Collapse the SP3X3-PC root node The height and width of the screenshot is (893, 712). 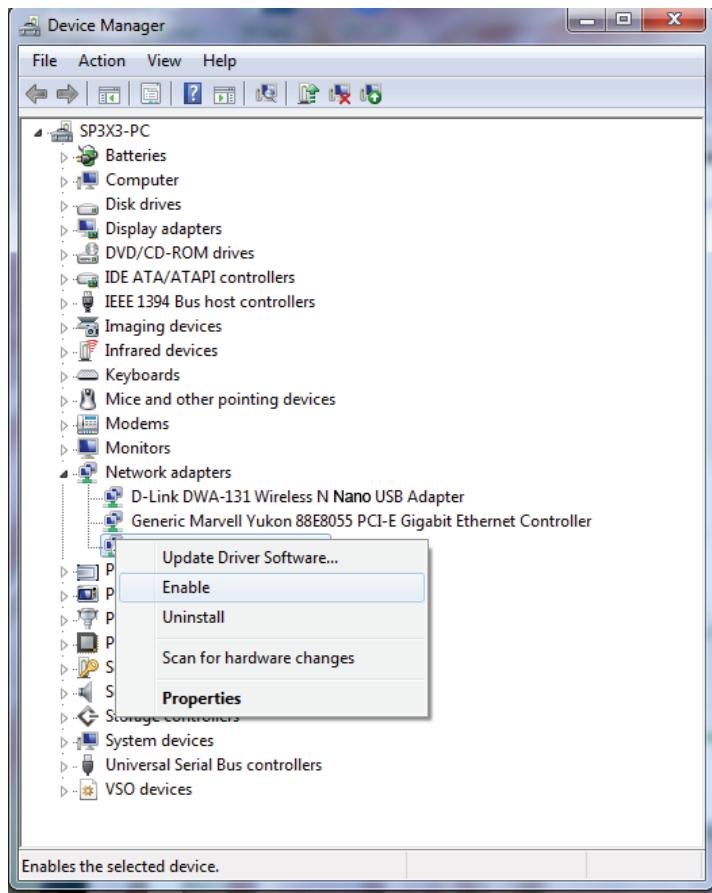[38, 133]
